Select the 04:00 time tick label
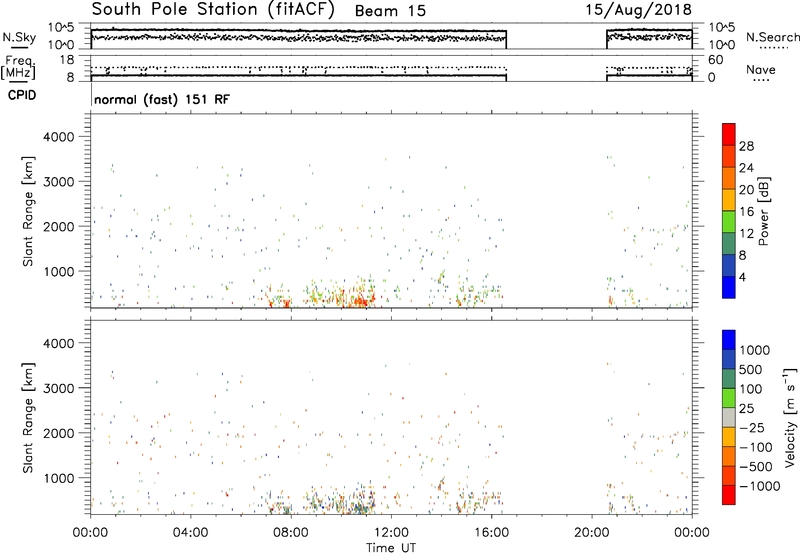Screen dimensions: 800x554 pos(190,533)
